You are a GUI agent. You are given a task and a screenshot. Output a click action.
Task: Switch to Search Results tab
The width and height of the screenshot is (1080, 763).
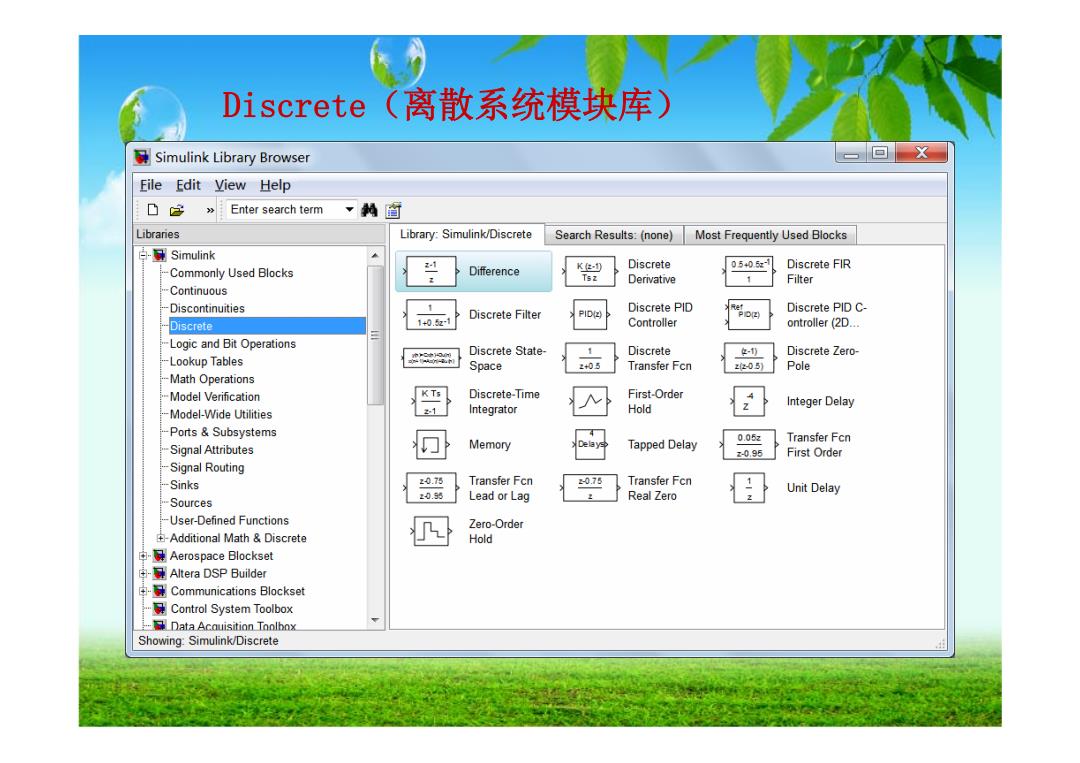click(x=614, y=235)
